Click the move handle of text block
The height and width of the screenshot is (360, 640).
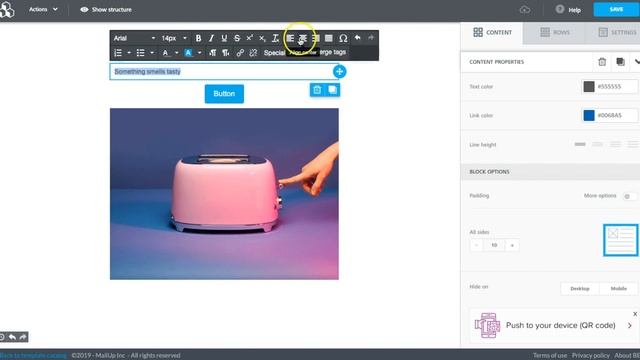(339, 71)
